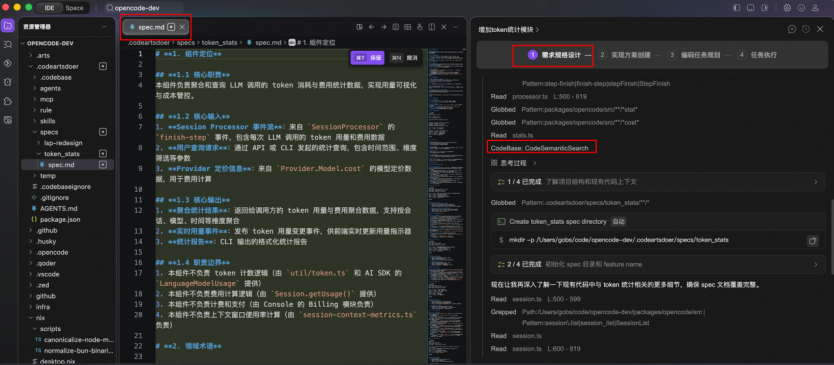
Task: Open history clock icon in task panel
Action: click(x=806, y=29)
